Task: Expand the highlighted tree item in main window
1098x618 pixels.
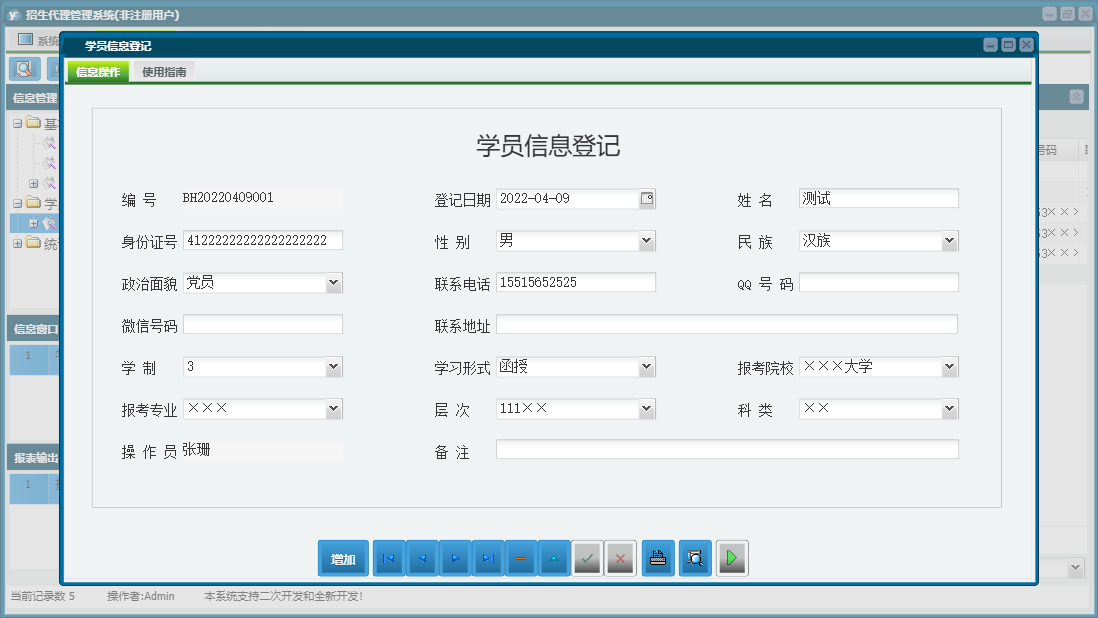Action: (33, 224)
